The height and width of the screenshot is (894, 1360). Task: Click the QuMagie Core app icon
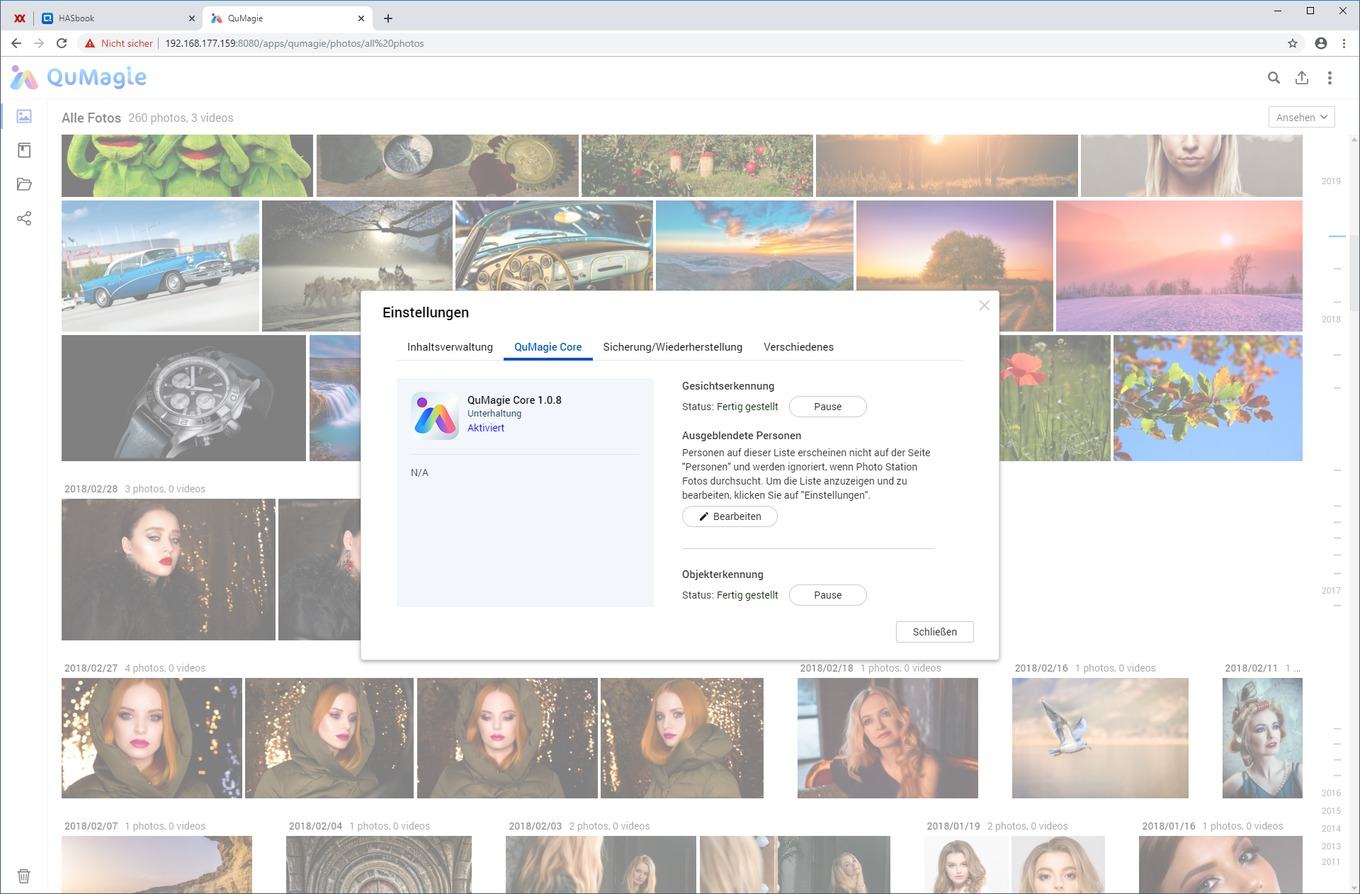pyautogui.click(x=435, y=414)
